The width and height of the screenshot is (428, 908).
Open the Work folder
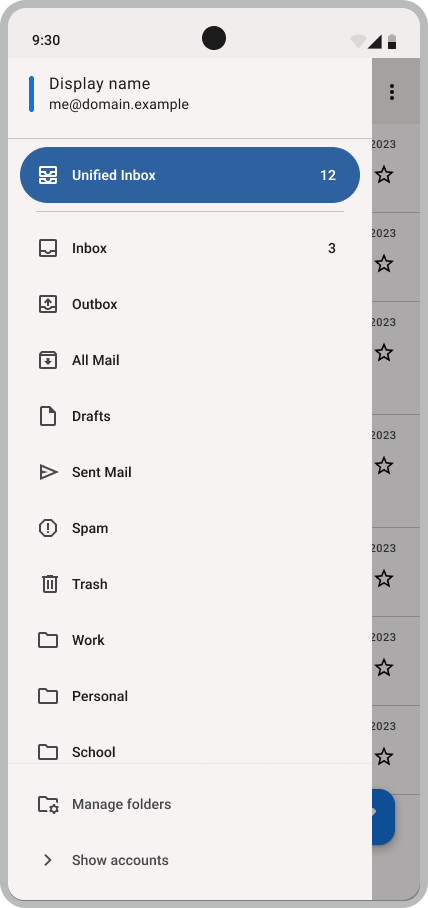pos(190,640)
